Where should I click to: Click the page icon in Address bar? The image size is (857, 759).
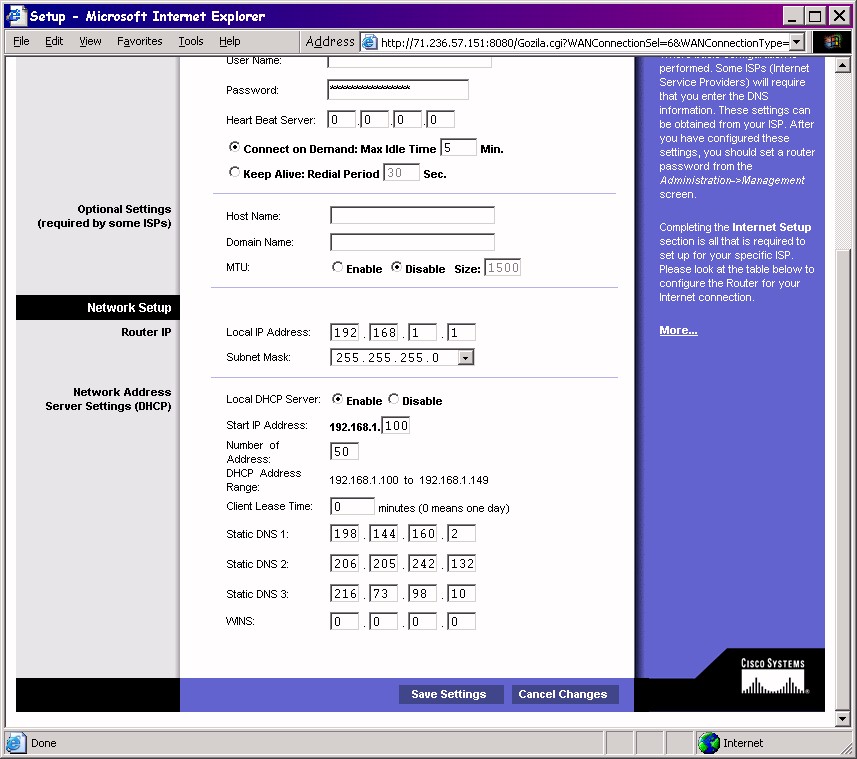click(x=370, y=42)
